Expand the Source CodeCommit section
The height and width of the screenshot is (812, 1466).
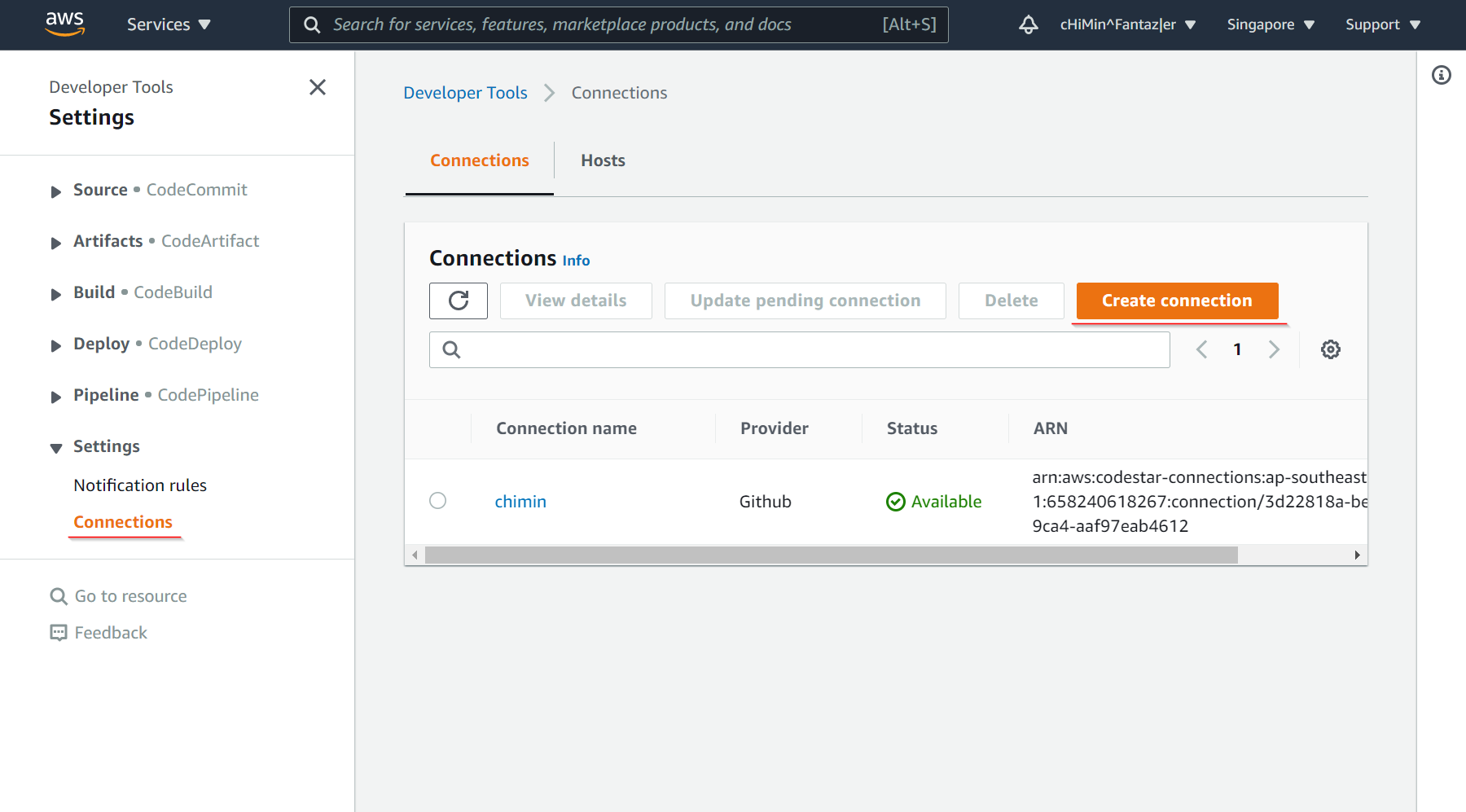click(56, 191)
